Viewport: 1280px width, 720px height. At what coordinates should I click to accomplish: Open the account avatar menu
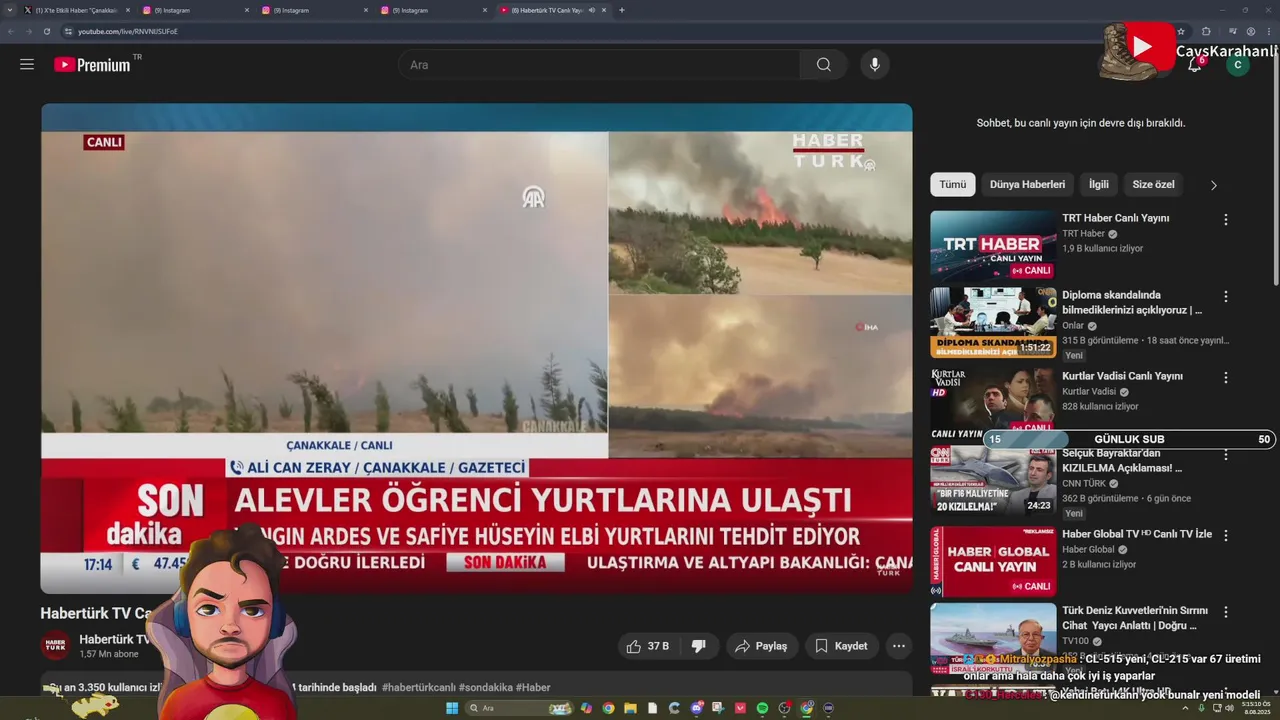pos(1238,65)
